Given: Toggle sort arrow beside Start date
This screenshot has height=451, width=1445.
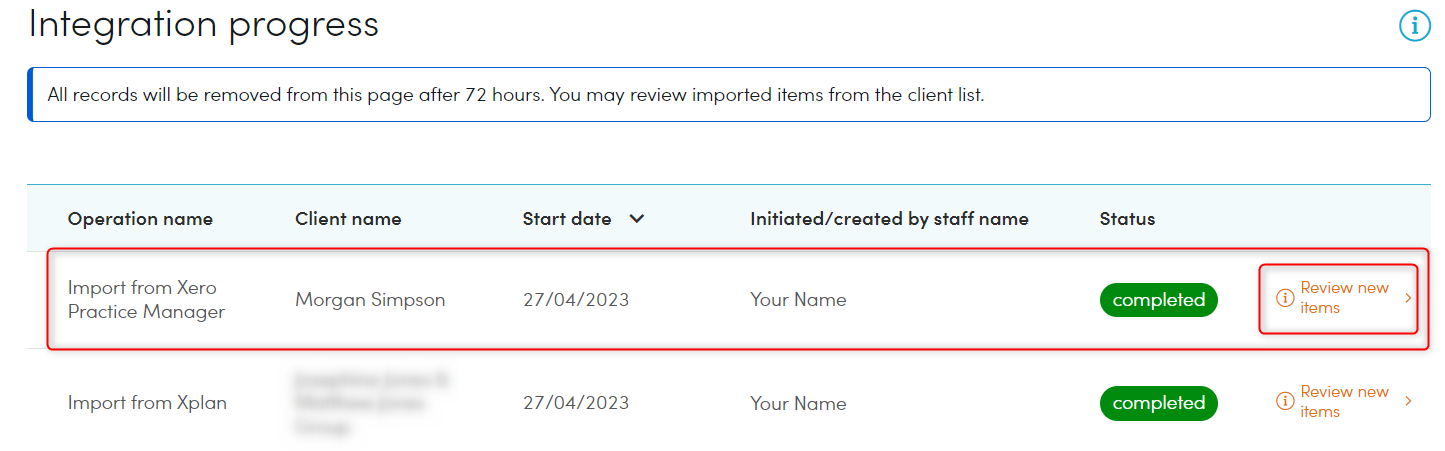Looking at the screenshot, I should (636, 219).
